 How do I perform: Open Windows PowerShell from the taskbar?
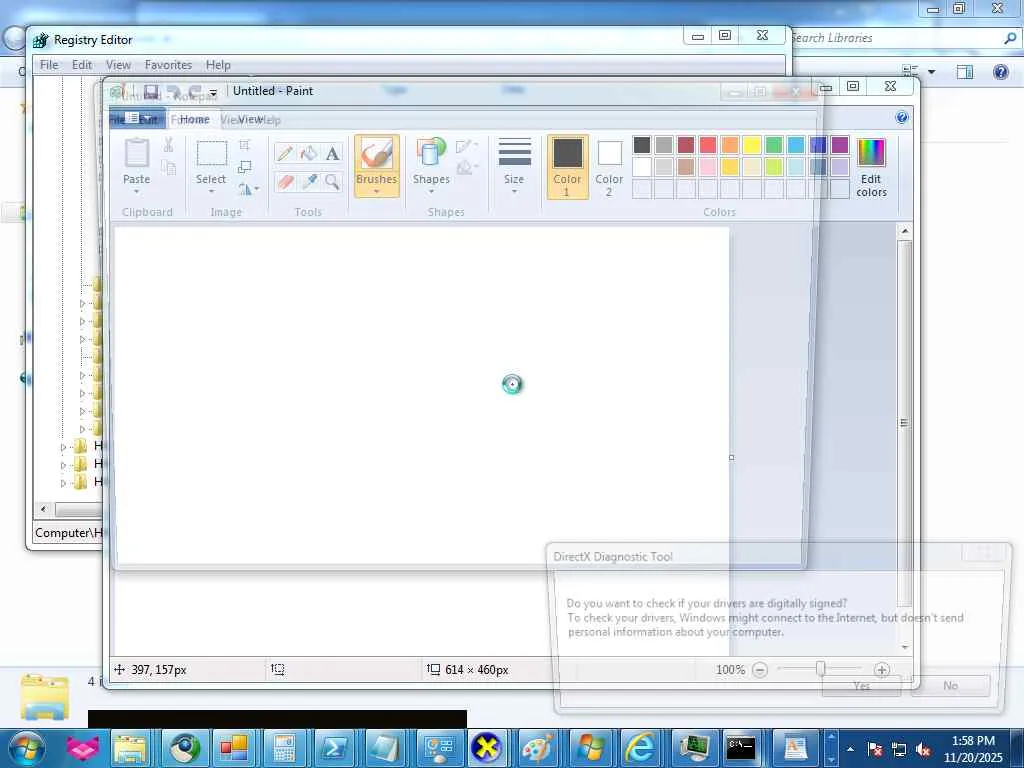pos(334,748)
